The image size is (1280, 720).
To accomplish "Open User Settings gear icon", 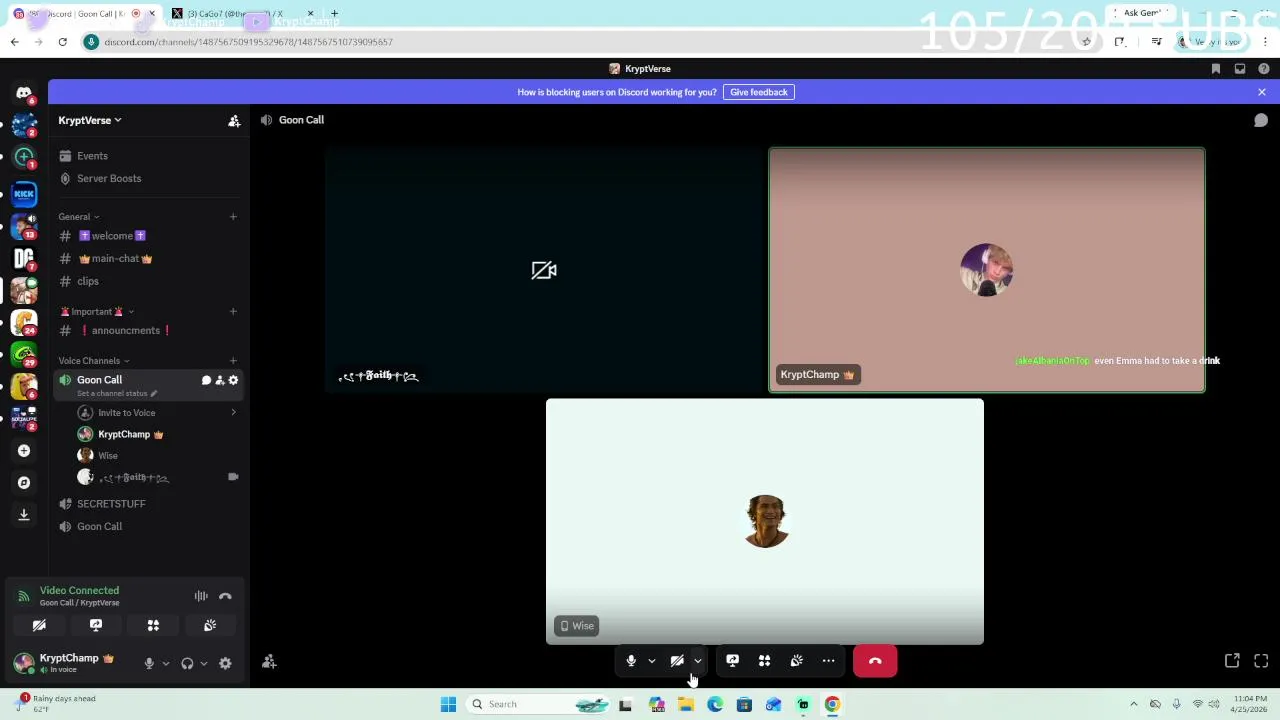I will click(x=225, y=663).
